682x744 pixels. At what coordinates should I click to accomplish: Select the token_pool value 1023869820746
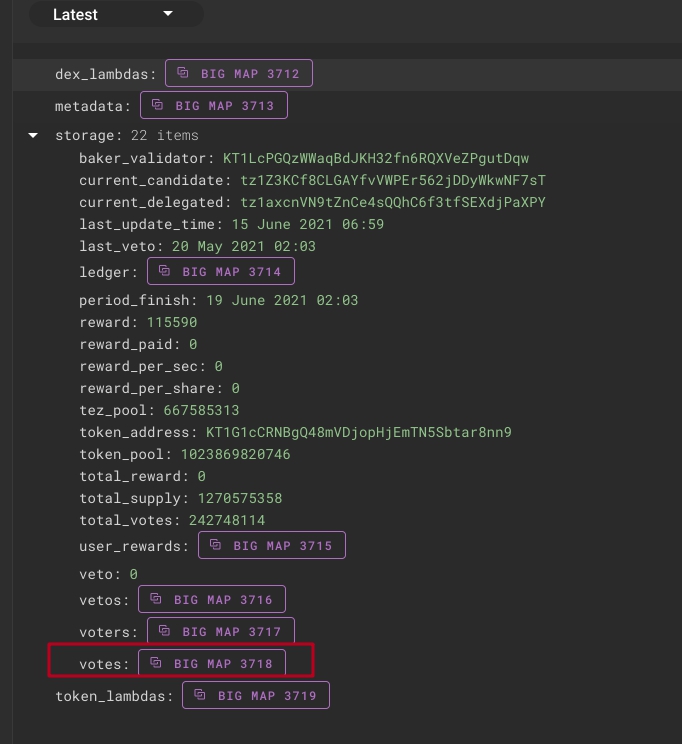click(235, 455)
